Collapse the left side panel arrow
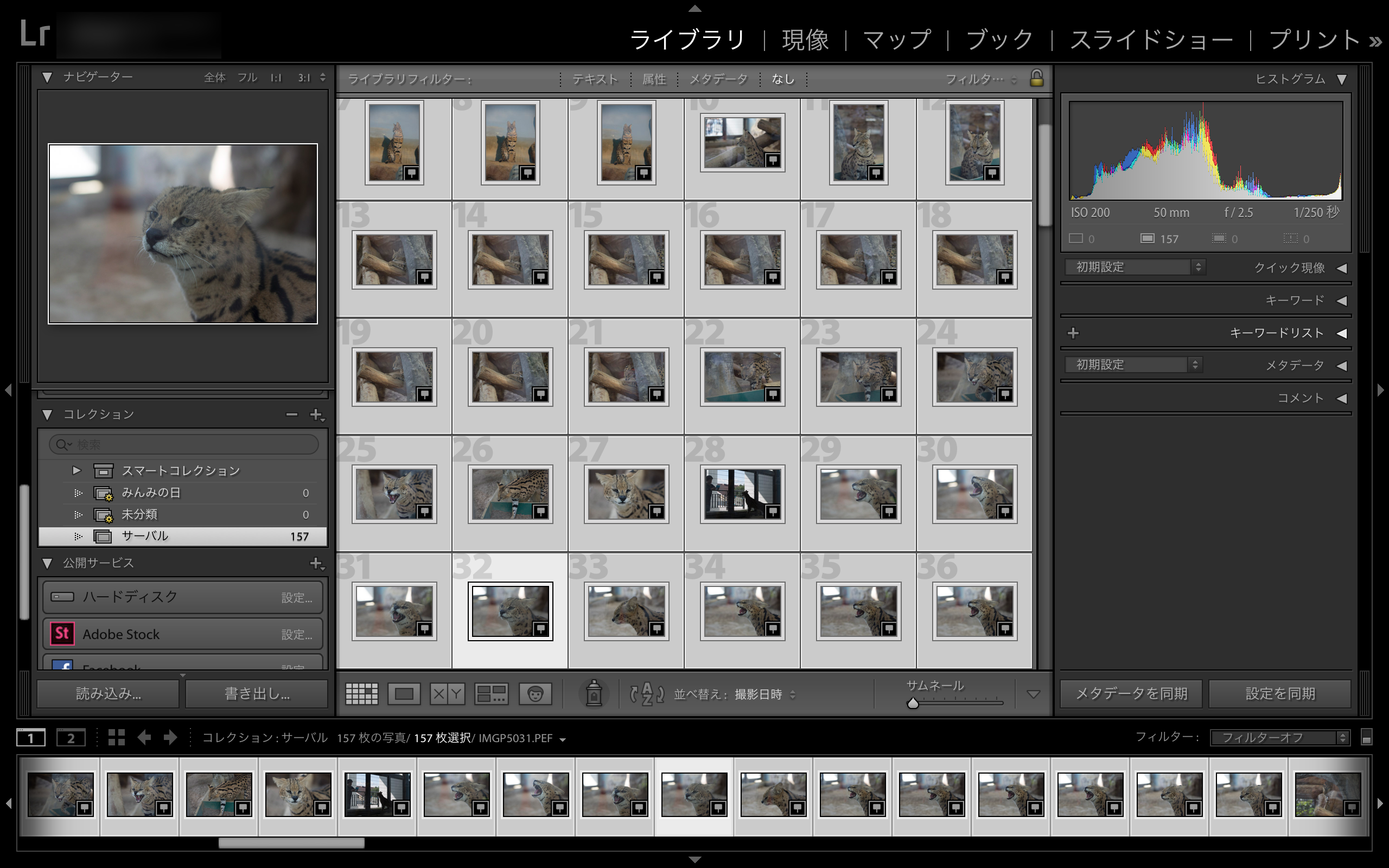The width and height of the screenshot is (1389, 868). click(8, 391)
